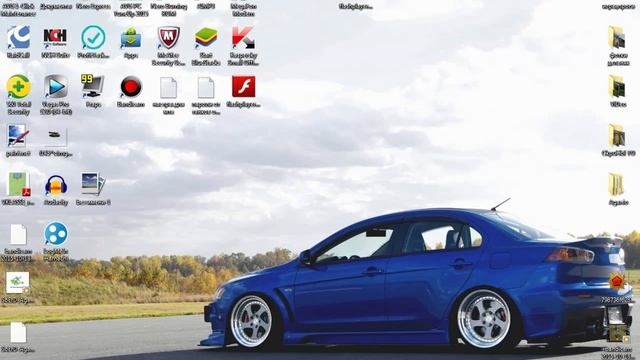Open the plain folder without picture preview
Viewport: 640px width, 360px height.
616,184
